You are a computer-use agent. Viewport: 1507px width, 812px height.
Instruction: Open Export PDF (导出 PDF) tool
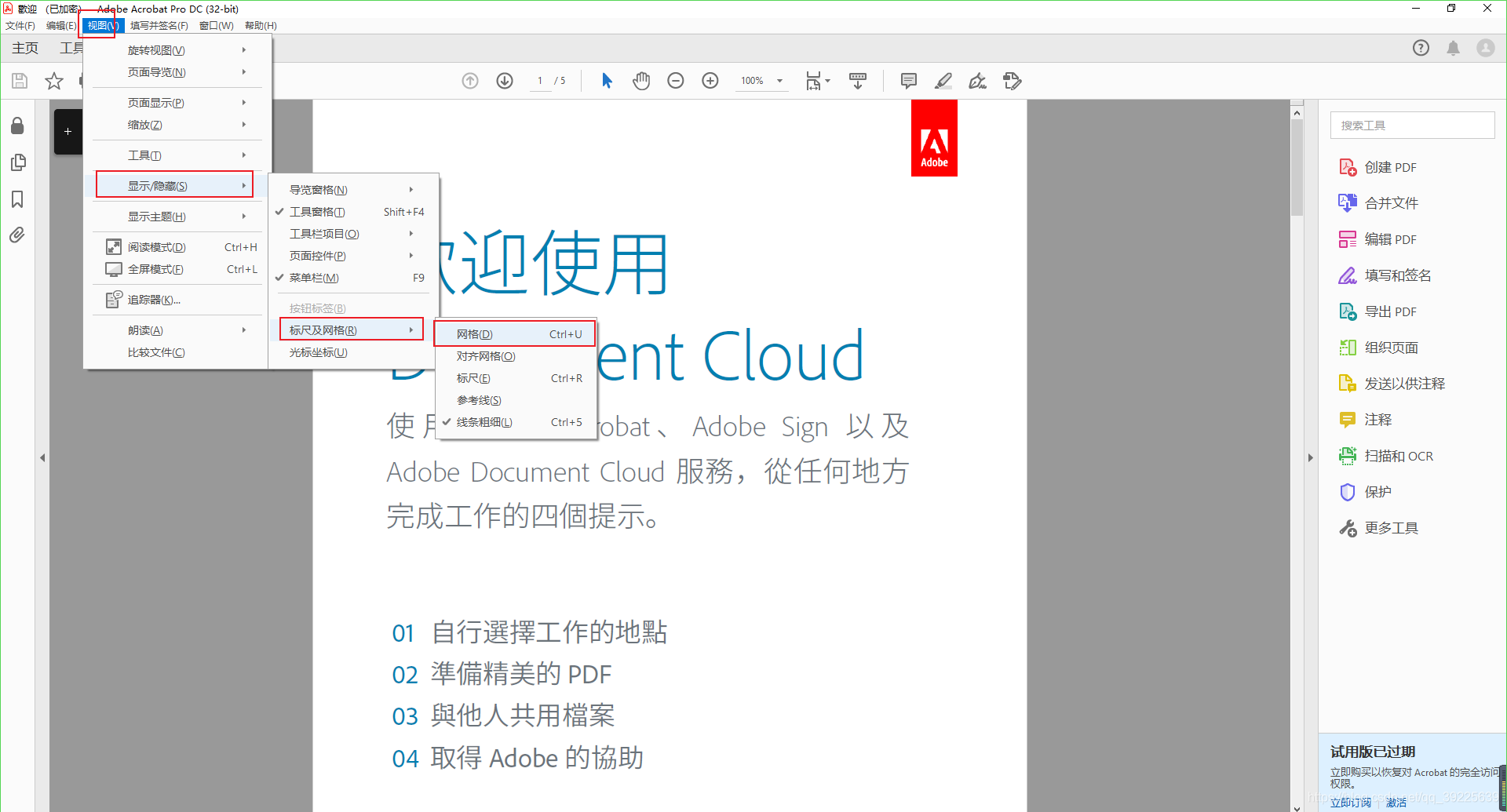click(x=1377, y=311)
